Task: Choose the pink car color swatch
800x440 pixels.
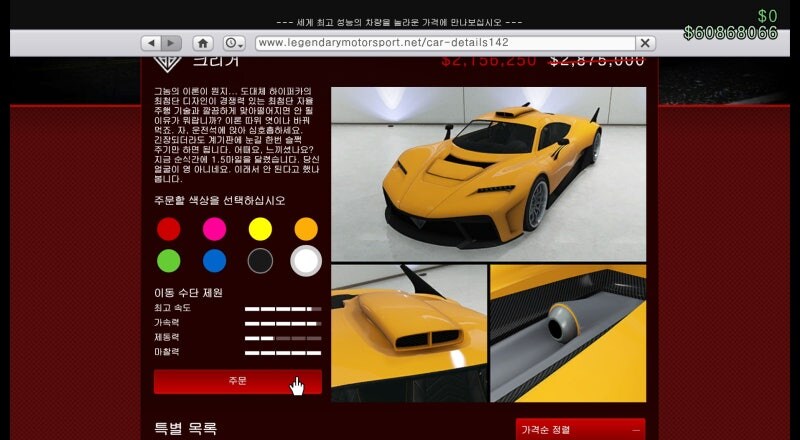Action: coord(214,229)
